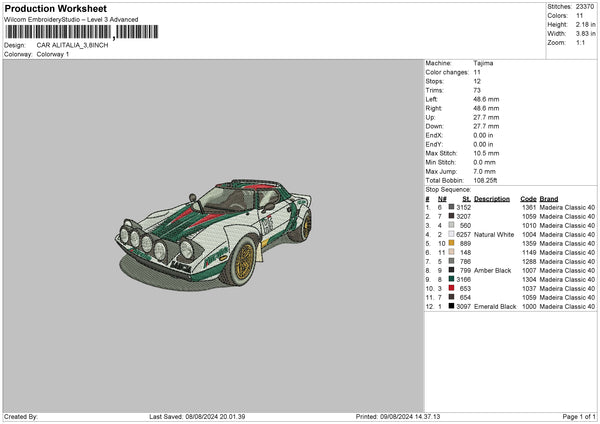
Task: Select the Emerald Black color swatch
Action: [x=452, y=306]
